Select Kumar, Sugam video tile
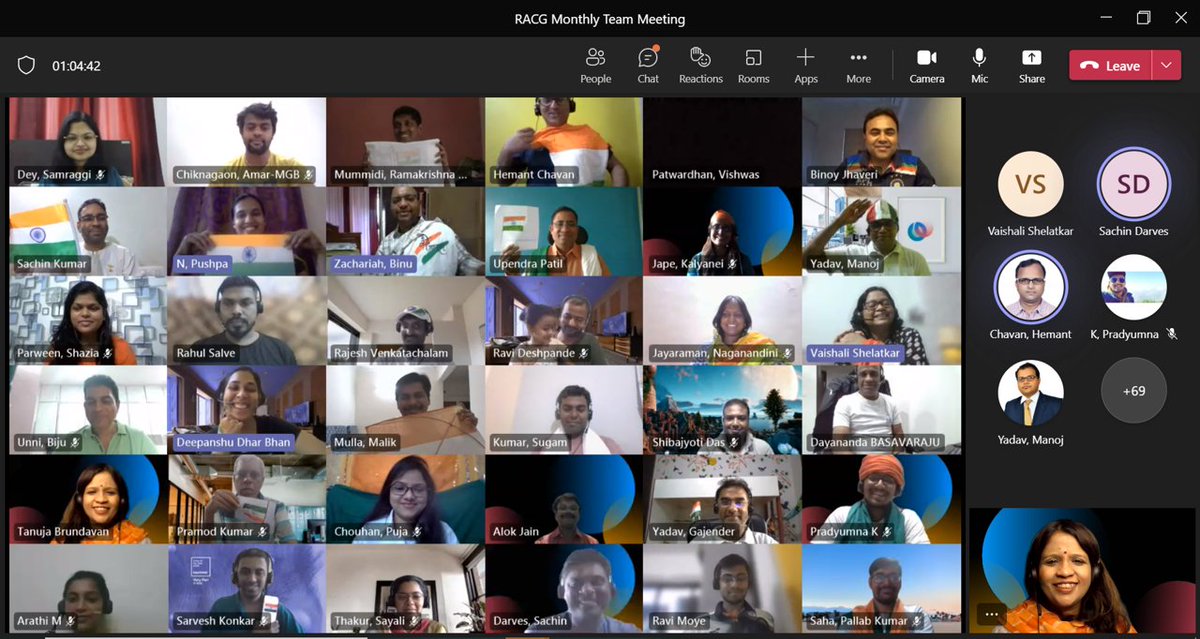Image resolution: width=1200 pixels, height=639 pixels. [563, 410]
